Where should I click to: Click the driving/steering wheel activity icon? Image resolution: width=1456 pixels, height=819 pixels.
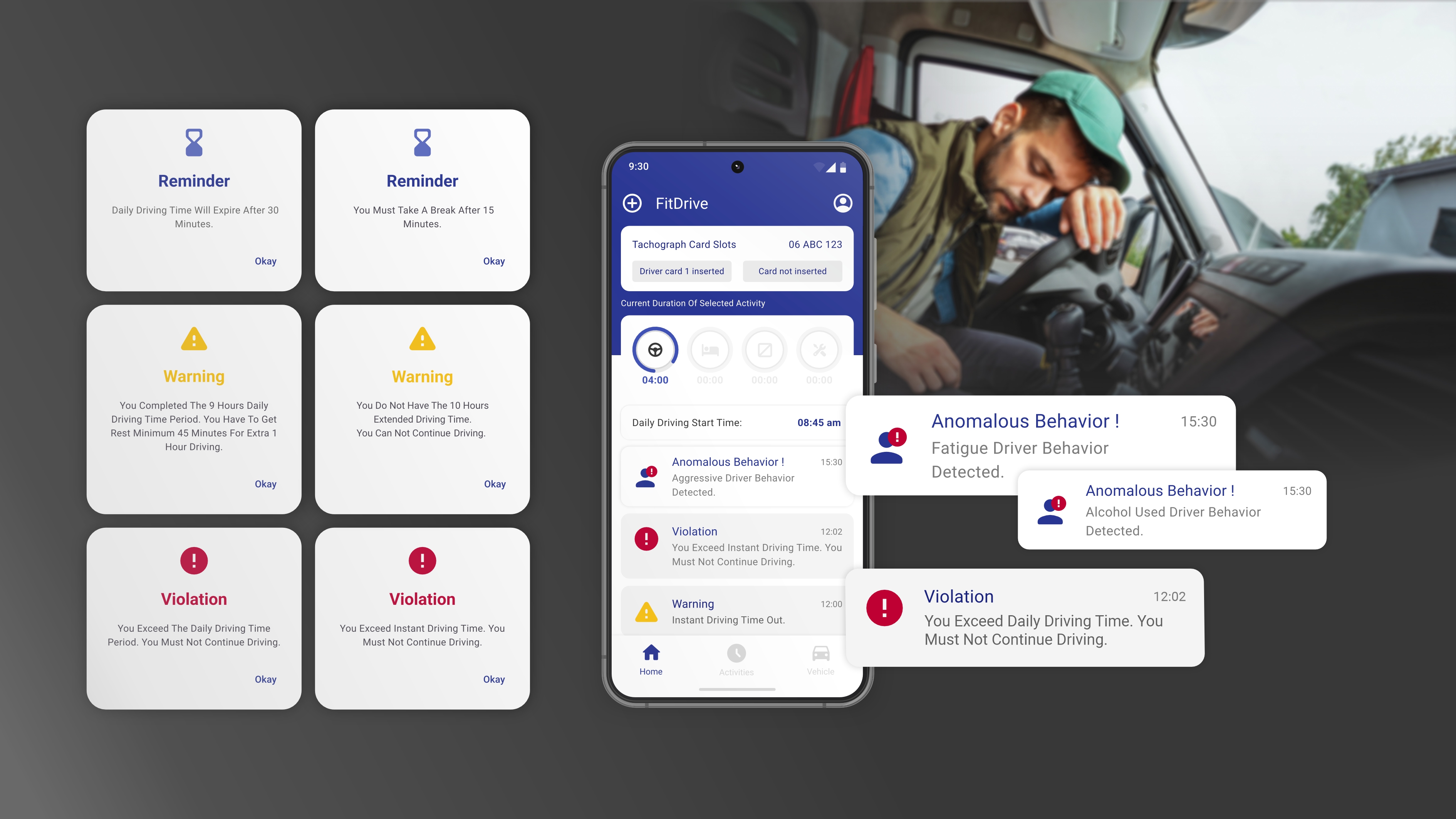pyautogui.click(x=655, y=350)
